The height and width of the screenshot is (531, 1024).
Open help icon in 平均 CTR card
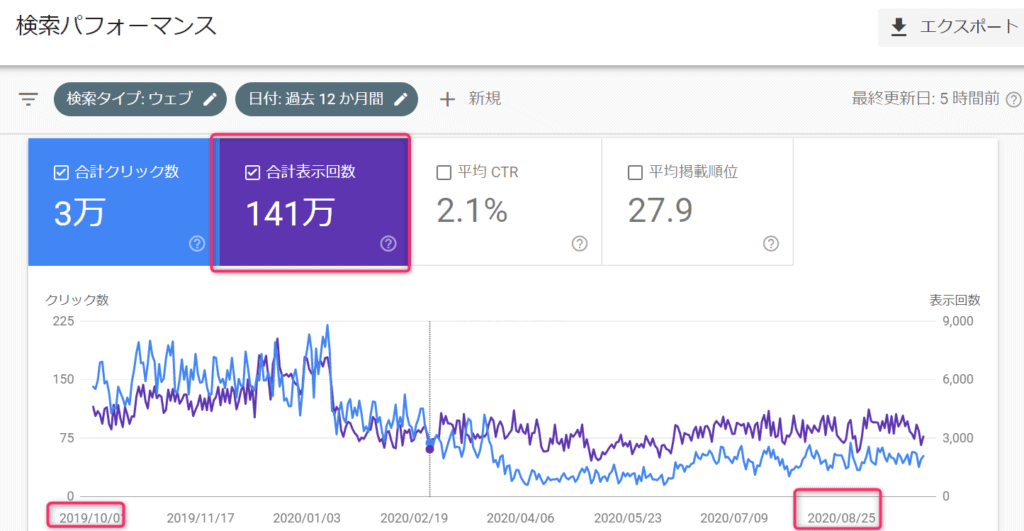click(x=579, y=244)
